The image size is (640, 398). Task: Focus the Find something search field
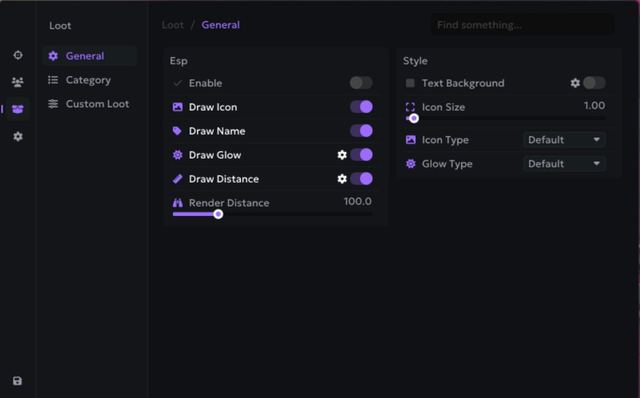coord(522,25)
